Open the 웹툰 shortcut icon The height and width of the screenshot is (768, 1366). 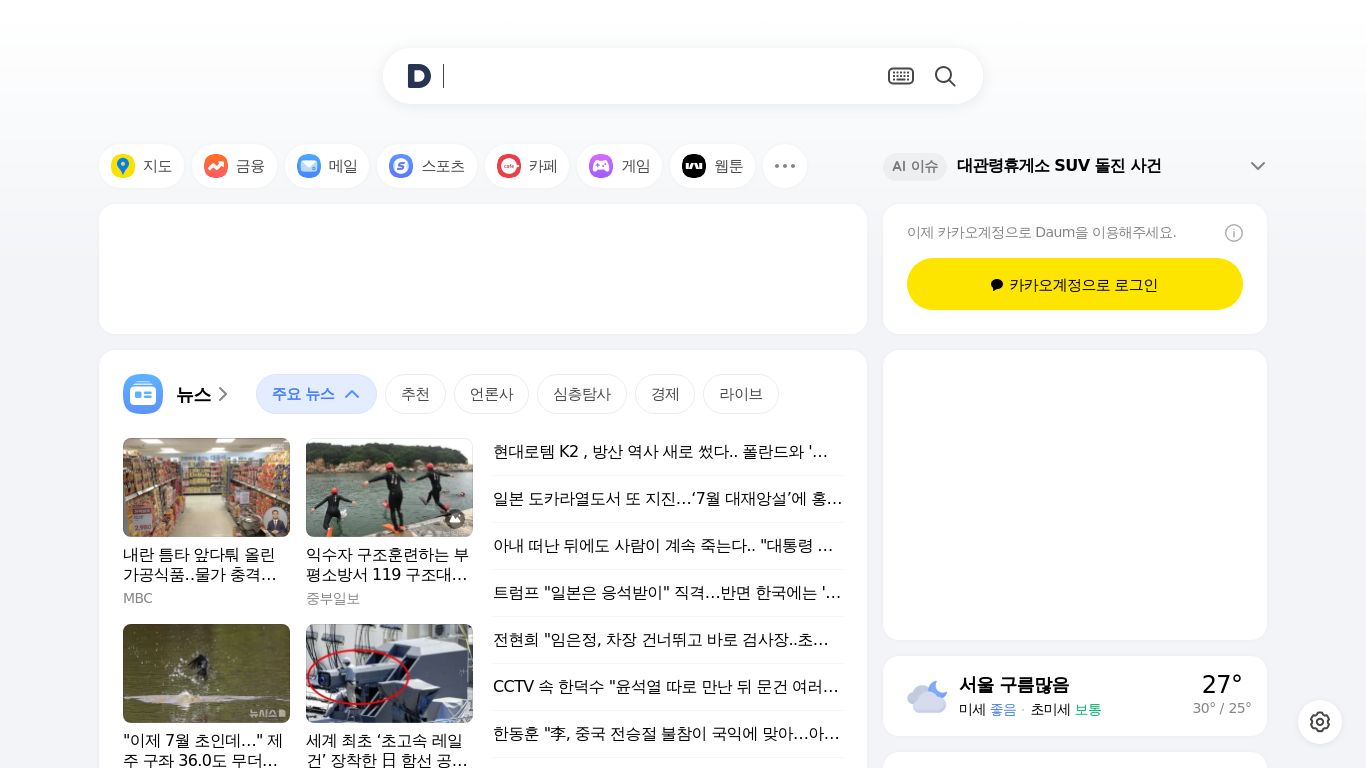(x=694, y=166)
